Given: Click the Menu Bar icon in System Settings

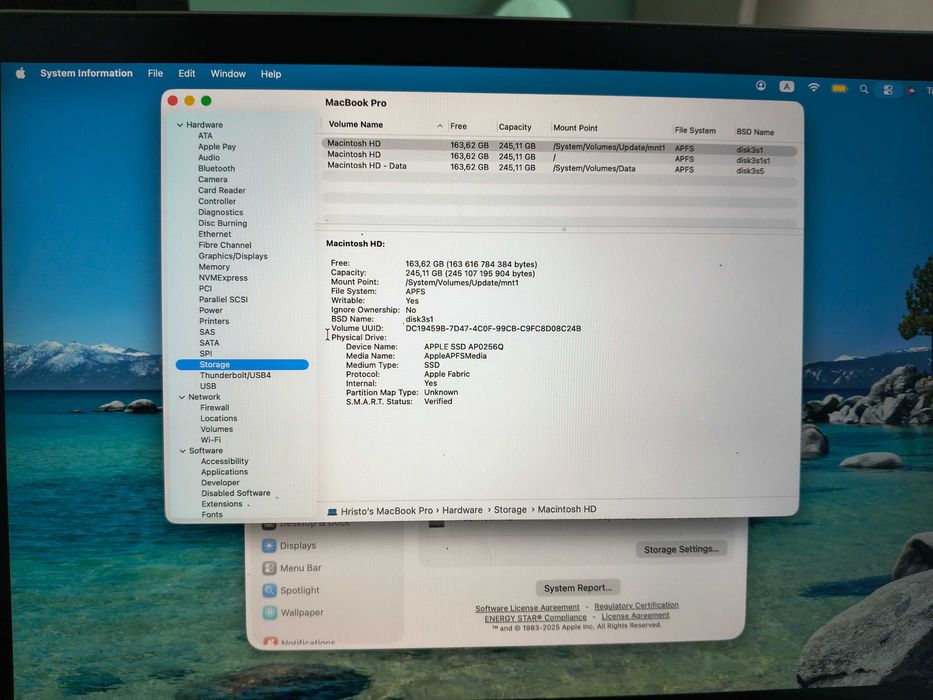Looking at the screenshot, I should pos(270,568).
